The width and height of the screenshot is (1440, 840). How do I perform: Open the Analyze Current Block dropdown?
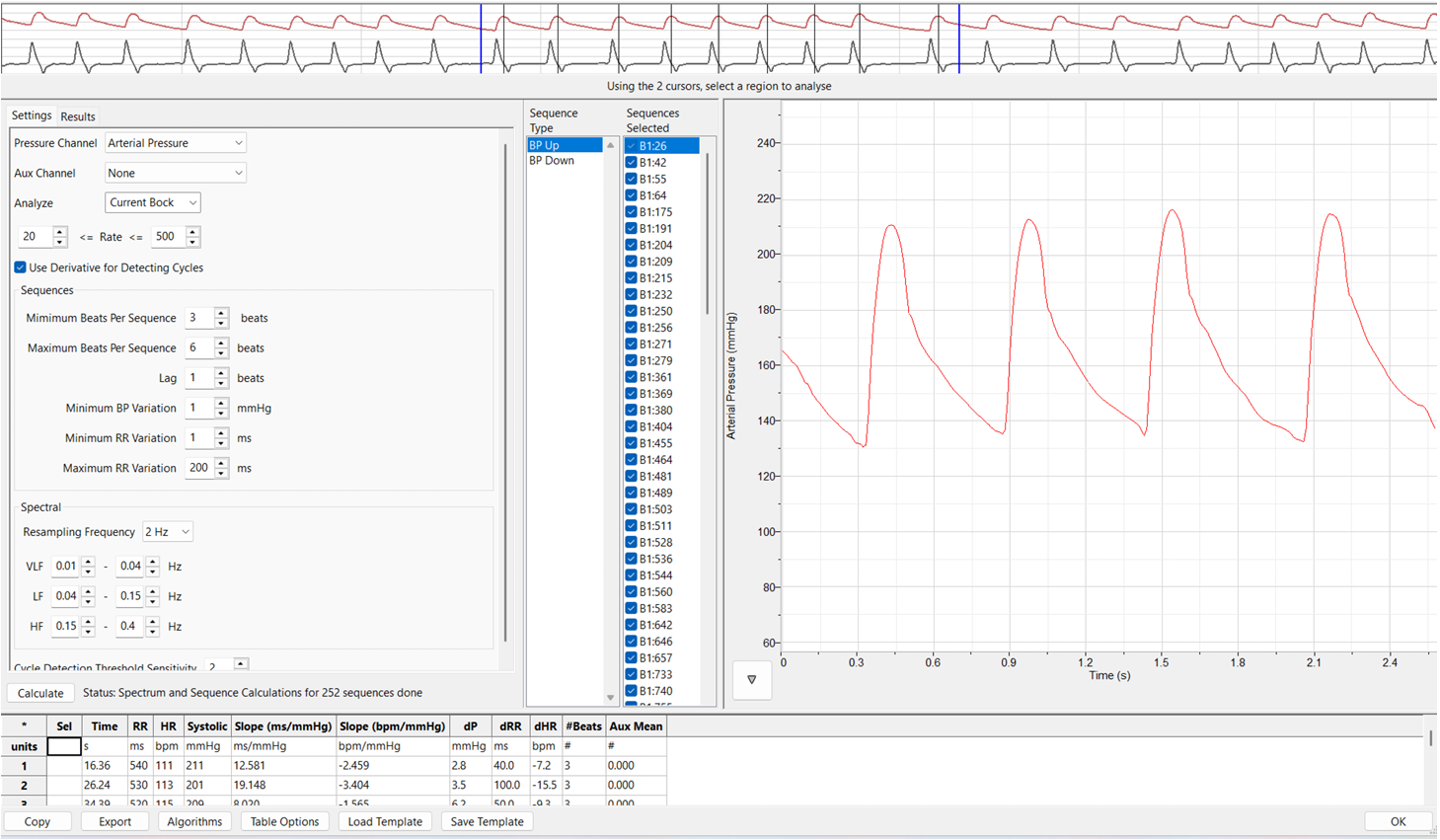point(152,202)
